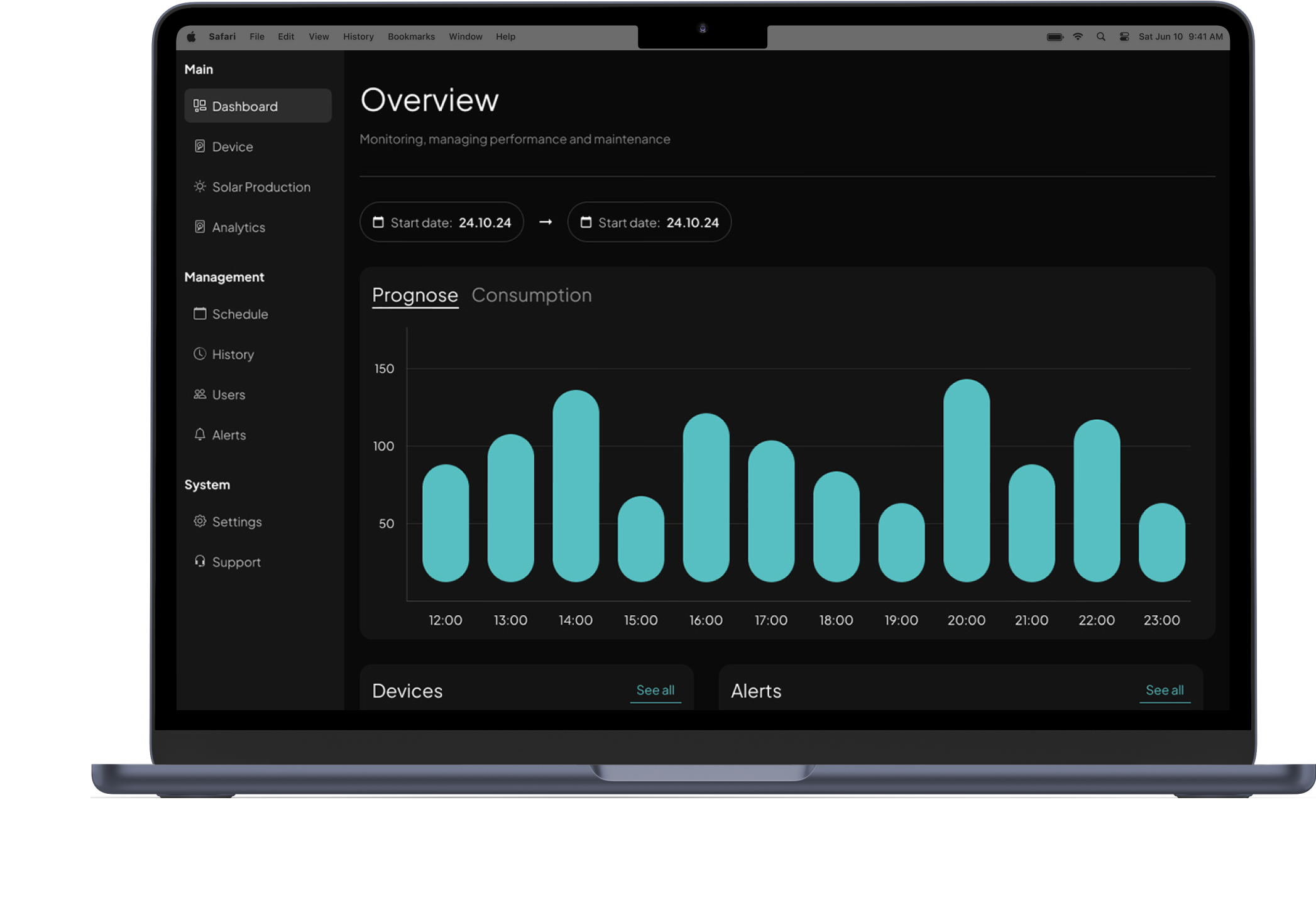Switch to the Prognose tab
Image resolution: width=1316 pixels, height=905 pixels.
pyautogui.click(x=415, y=295)
